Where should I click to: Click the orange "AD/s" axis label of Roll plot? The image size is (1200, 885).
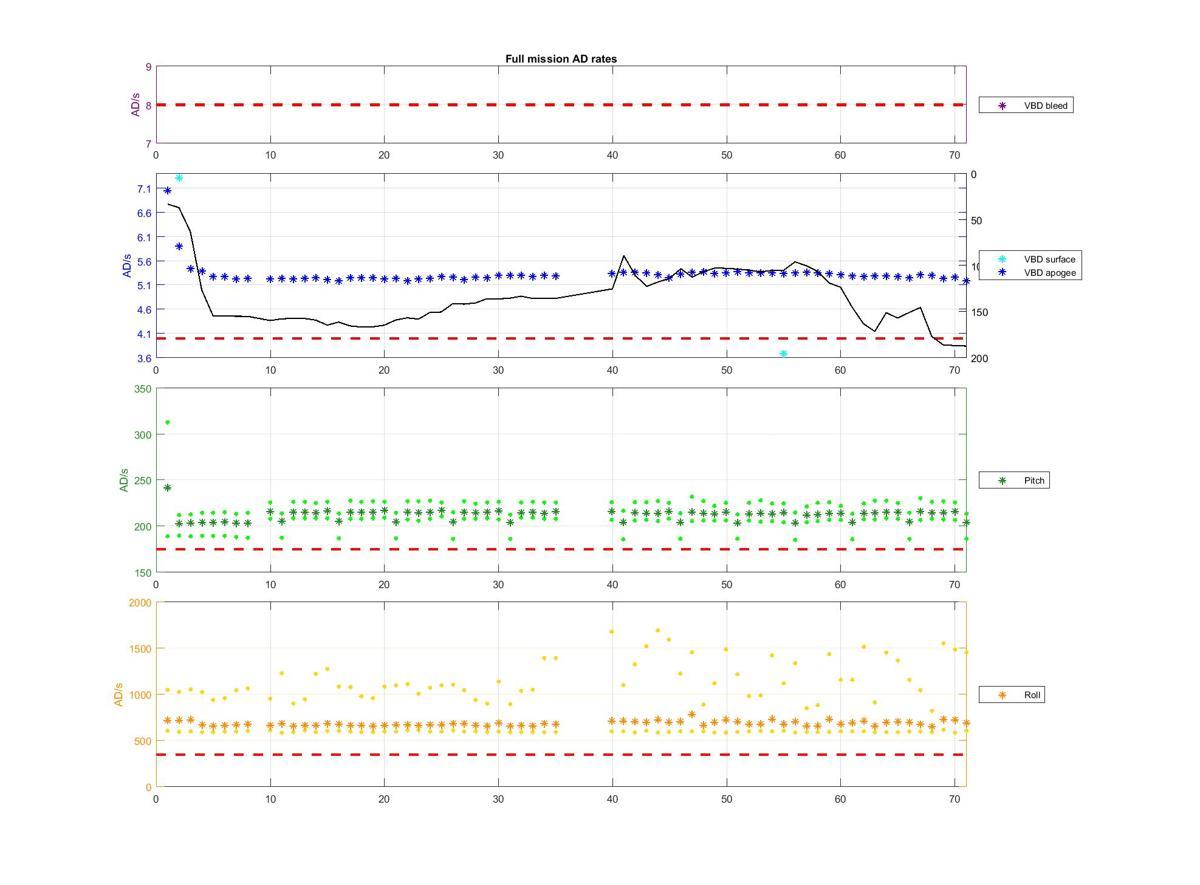(x=118, y=695)
